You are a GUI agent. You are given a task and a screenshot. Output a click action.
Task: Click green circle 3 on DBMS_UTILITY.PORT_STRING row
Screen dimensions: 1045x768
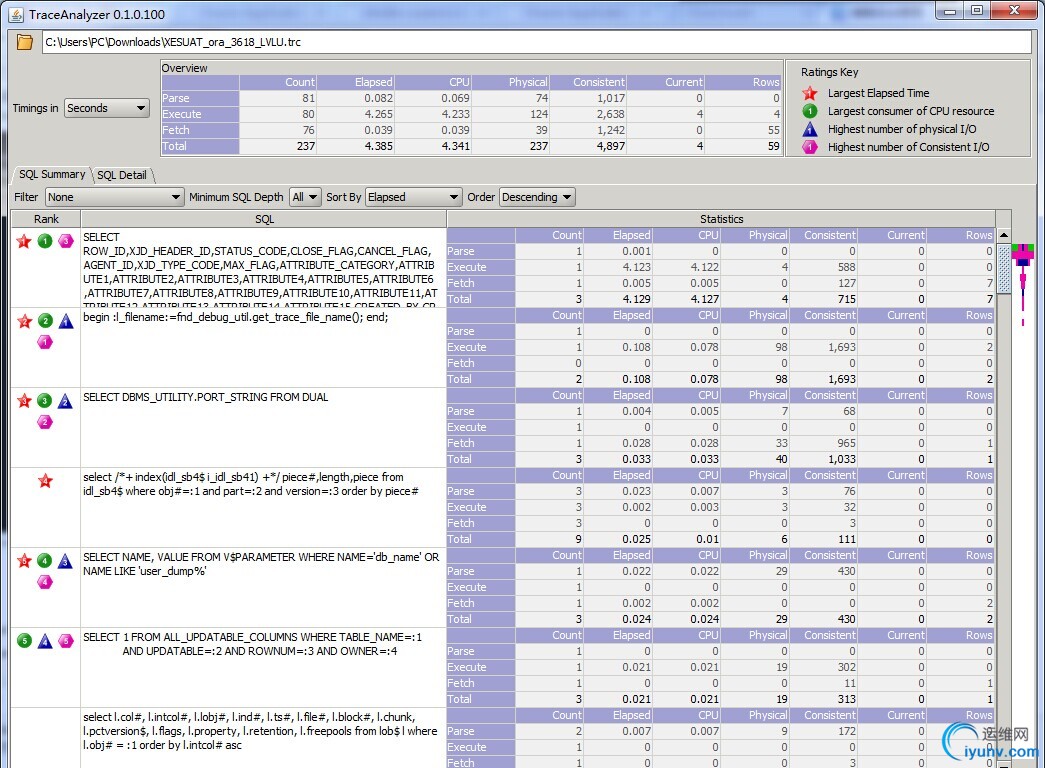pyautogui.click(x=45, y=401)
